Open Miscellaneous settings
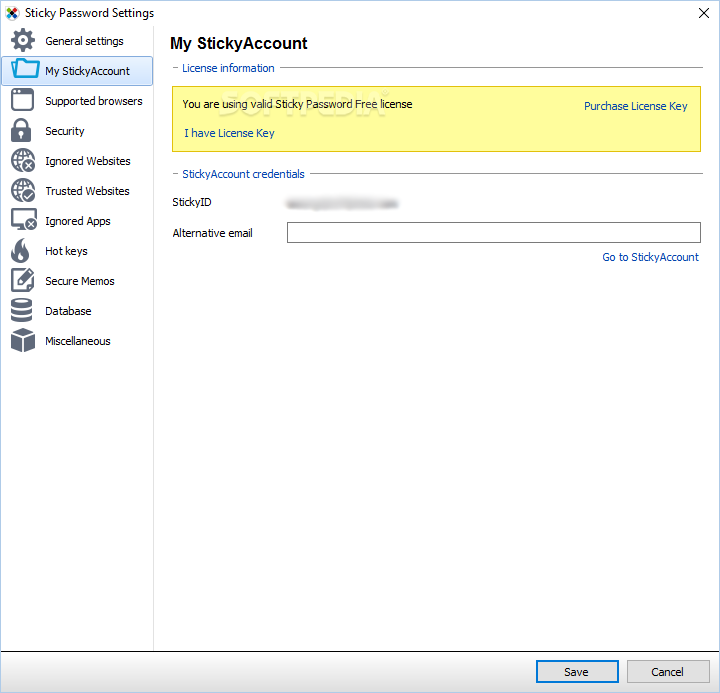Viewport: 720px width, 693px height. pos(77,341)
